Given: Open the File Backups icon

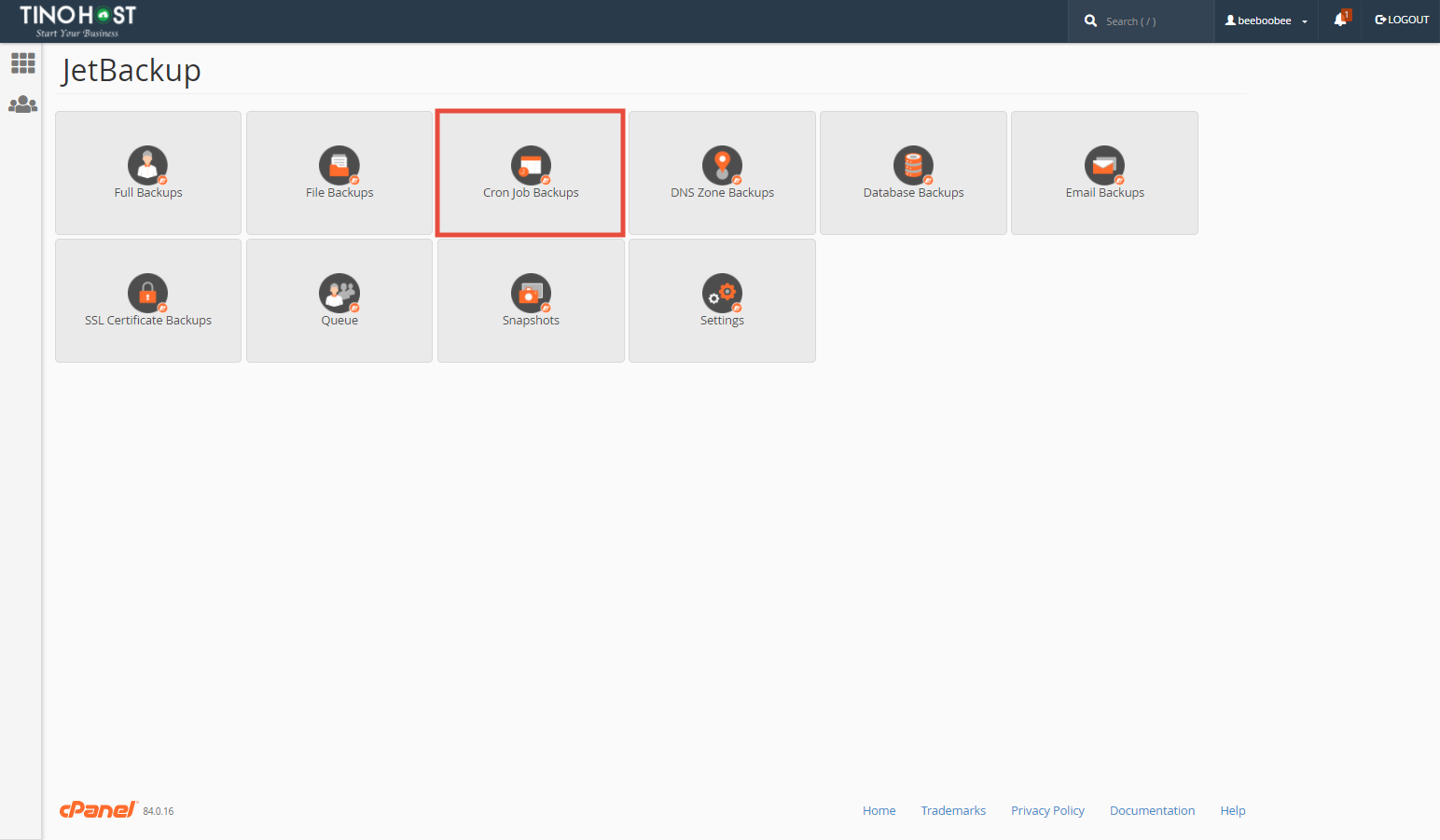Looking at the screenshot, I should (x=339, y=166).
